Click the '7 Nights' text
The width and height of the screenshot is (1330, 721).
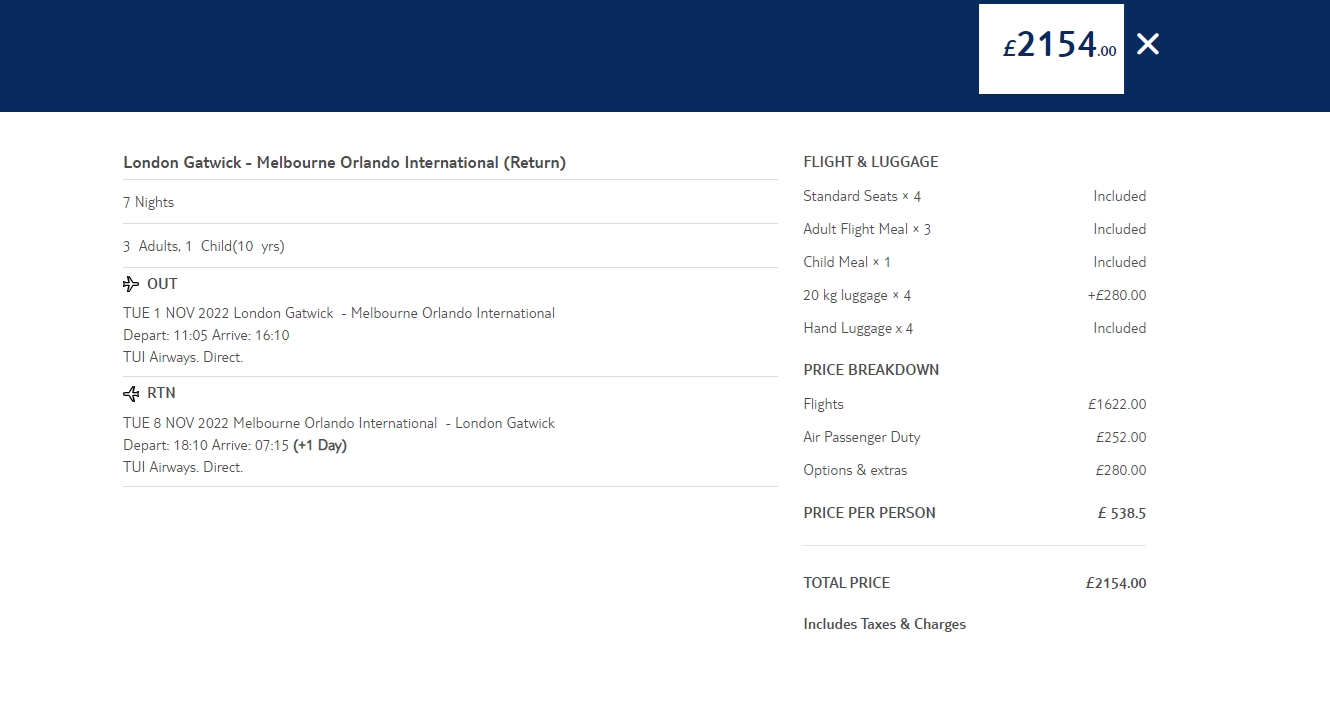(x=149, y=202)
